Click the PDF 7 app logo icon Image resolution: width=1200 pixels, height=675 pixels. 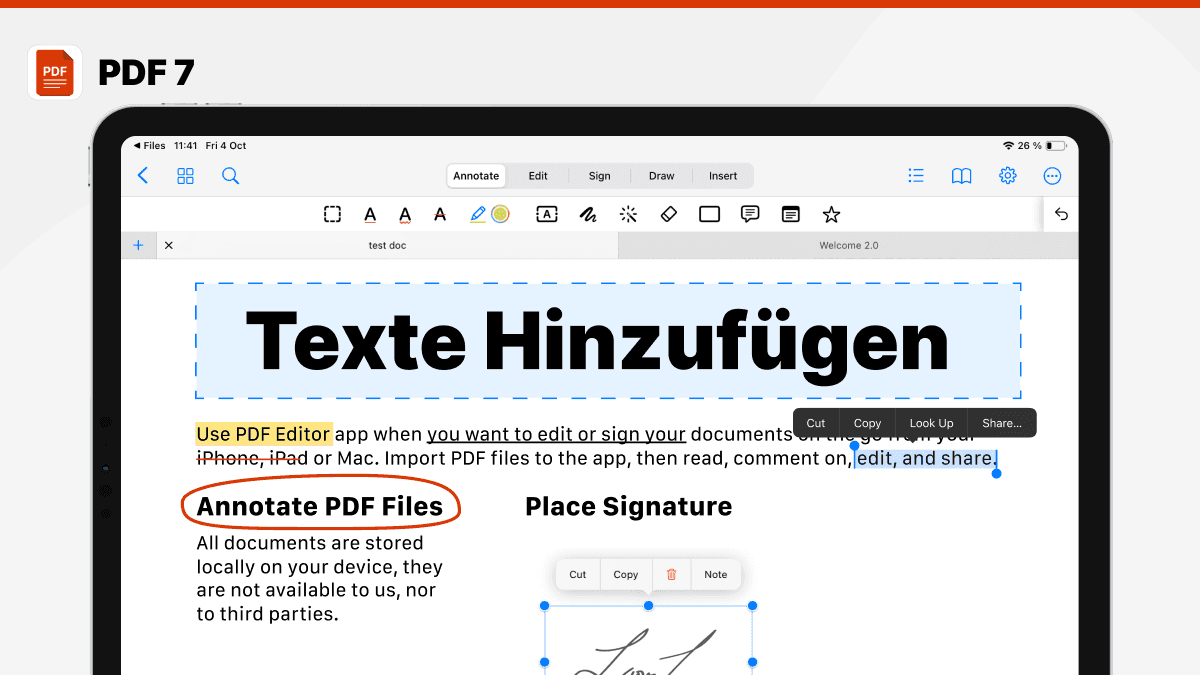pos(55,72)
